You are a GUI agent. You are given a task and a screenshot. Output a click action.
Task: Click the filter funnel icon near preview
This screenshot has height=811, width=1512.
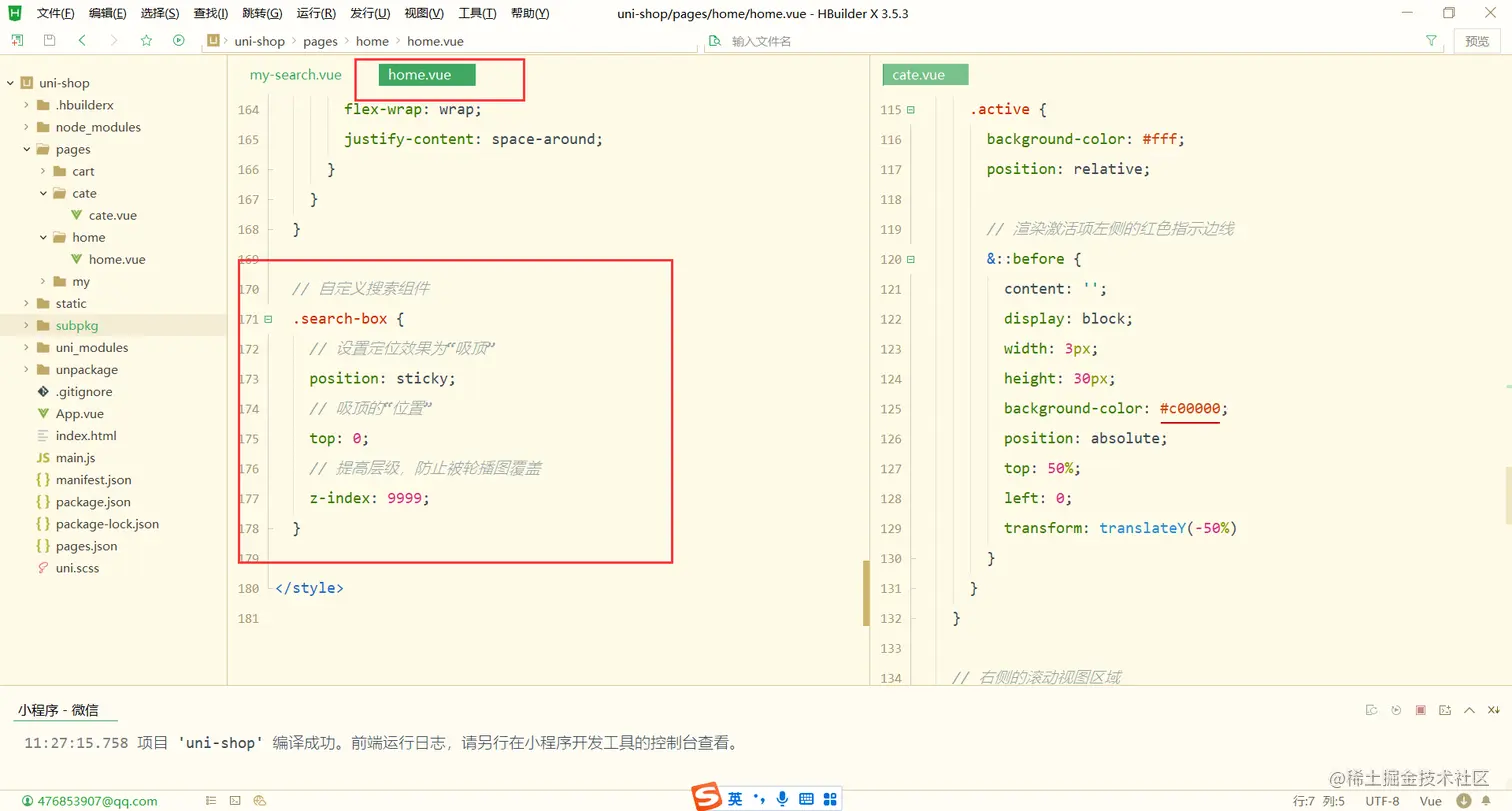[x=1431, y=41]
